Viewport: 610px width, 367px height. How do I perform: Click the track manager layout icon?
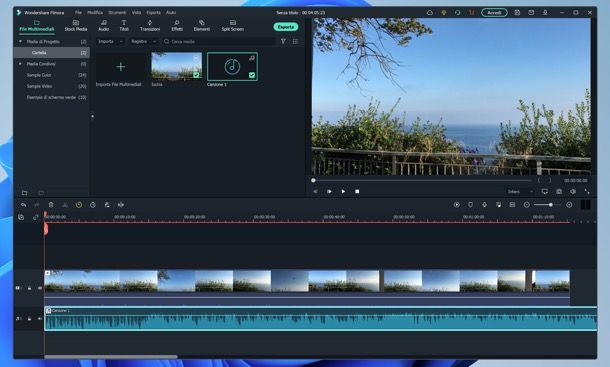coord(512,205)
